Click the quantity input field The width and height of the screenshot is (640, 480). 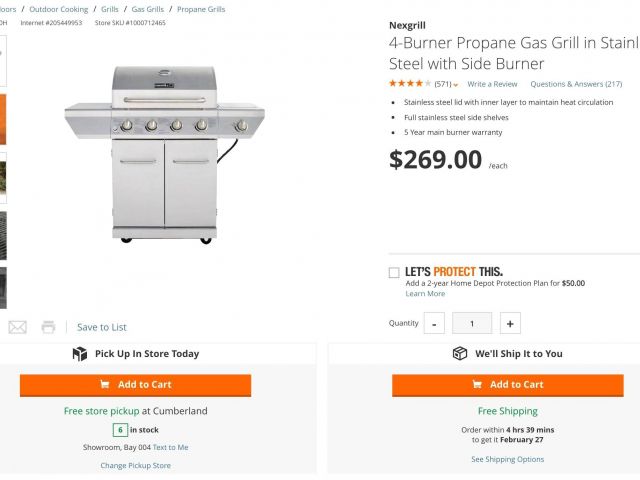[472, 323]
